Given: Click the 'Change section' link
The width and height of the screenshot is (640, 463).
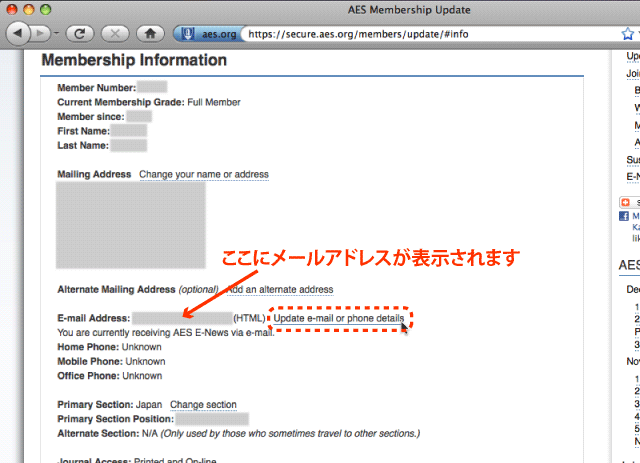Looking at the screenshot, I should (x=203, y=405).
